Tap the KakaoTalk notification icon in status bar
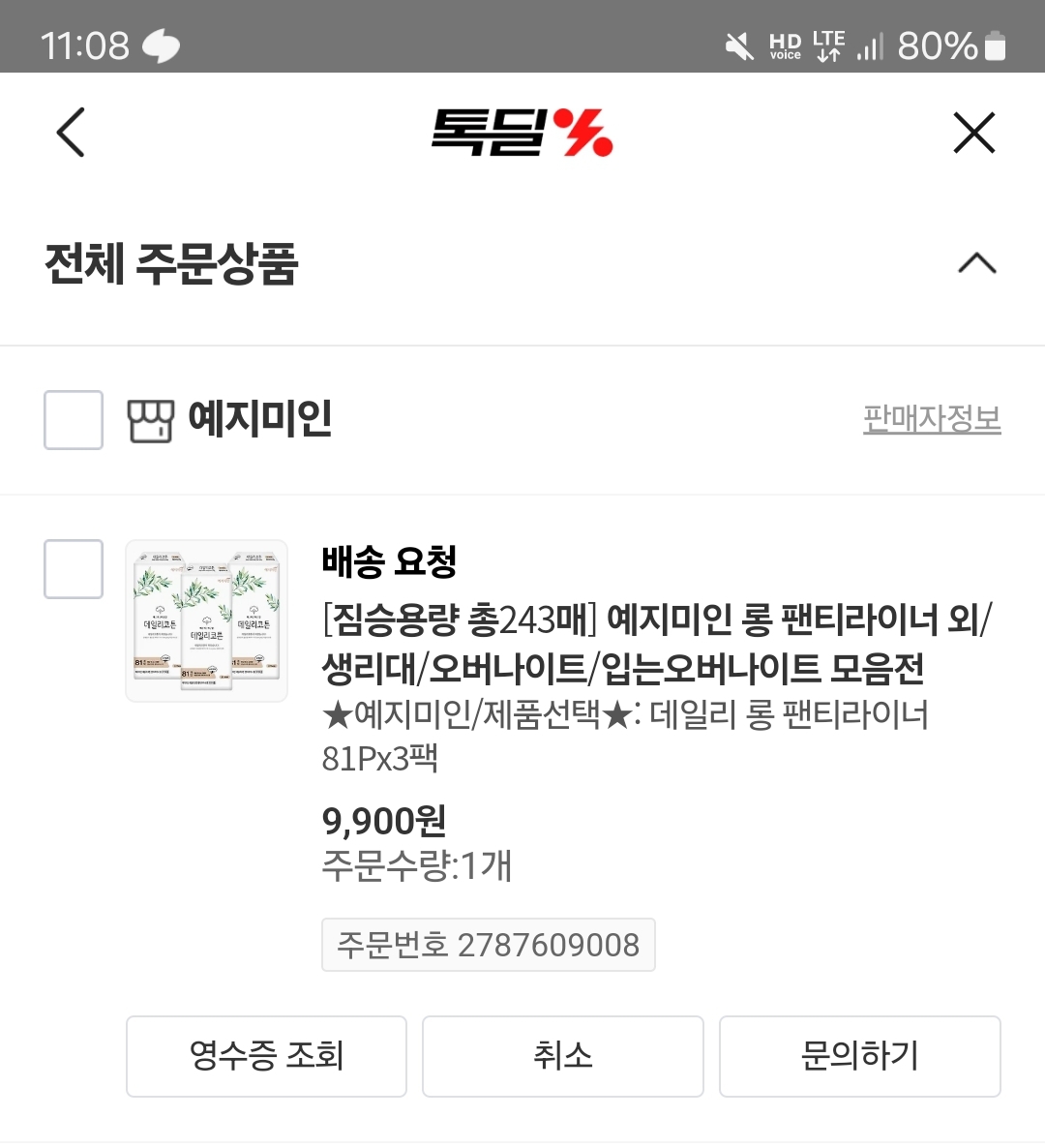Screen dimensions: 1045x1148 pos(161,45)
